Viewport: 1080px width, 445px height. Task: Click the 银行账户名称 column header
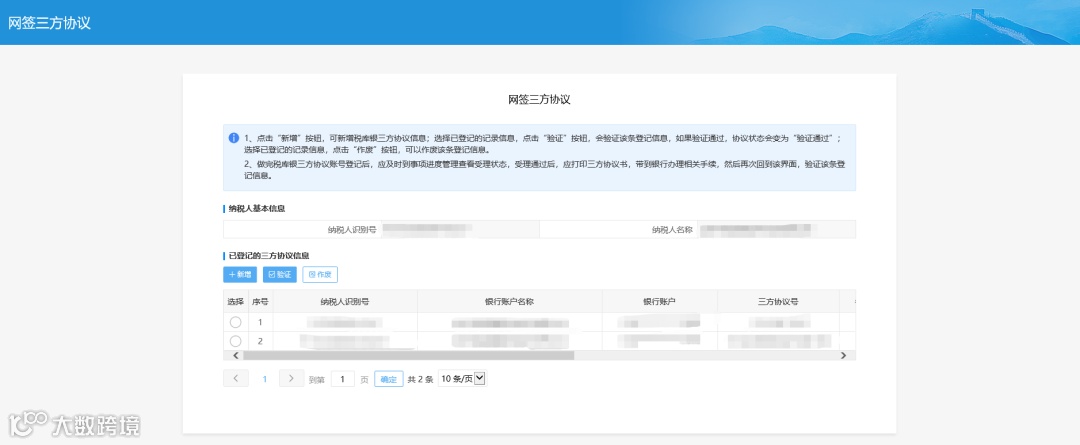(x=510, y=302)
